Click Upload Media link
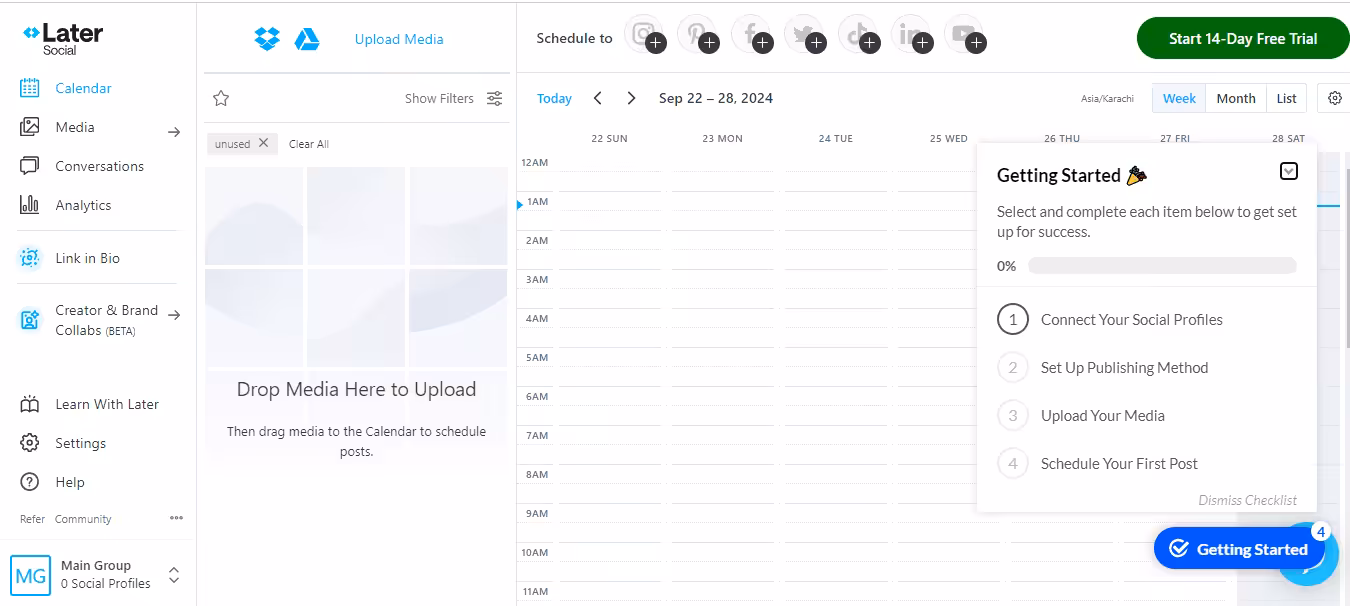The width and height of the screenshot is (1350, 606). (399, 39)
